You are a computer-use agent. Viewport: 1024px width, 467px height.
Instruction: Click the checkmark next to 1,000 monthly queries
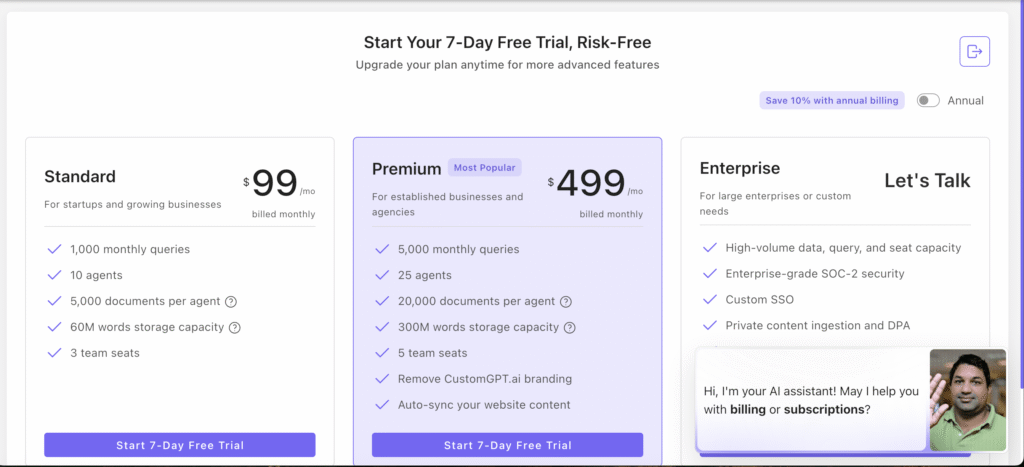pos(53,249)
